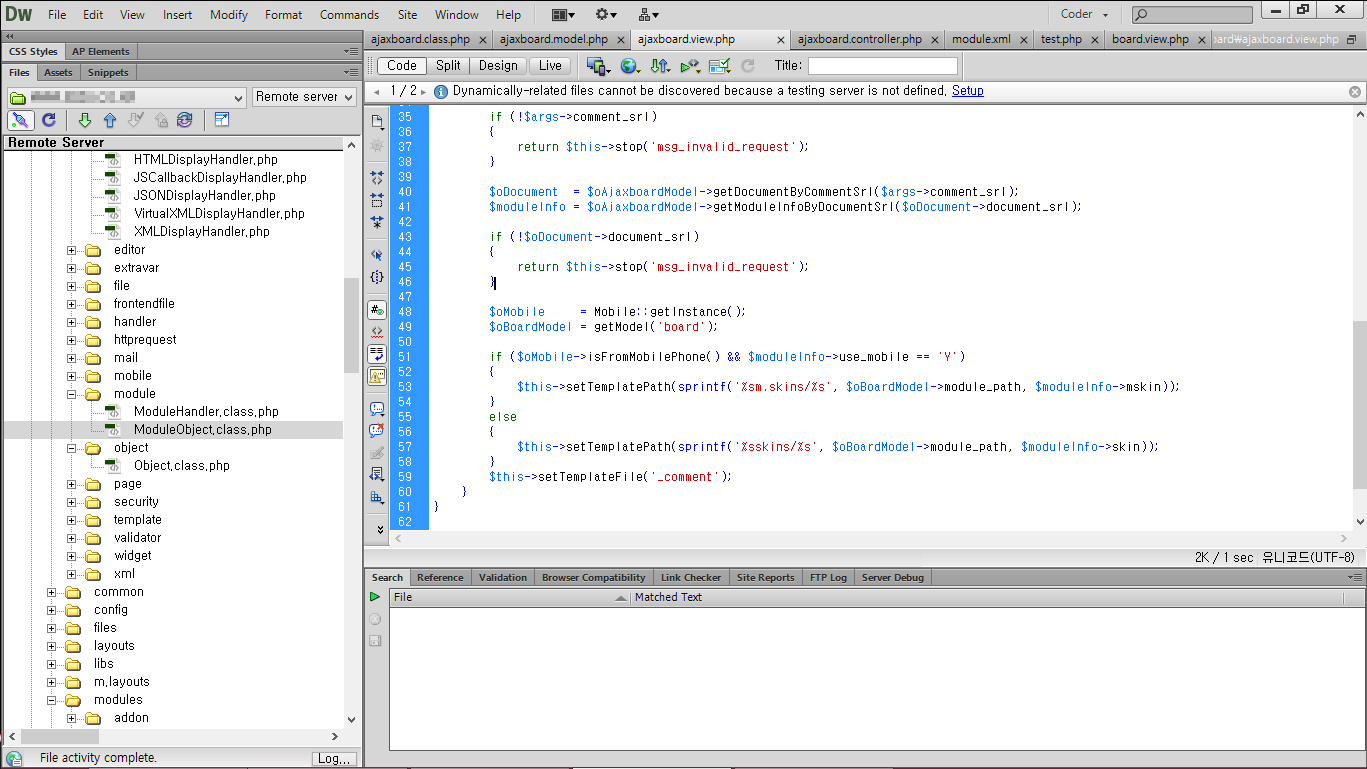The height and width of the screenshot is (769, 1367).
Task: Synchronize with the remote server
Action: coord(184,120)
